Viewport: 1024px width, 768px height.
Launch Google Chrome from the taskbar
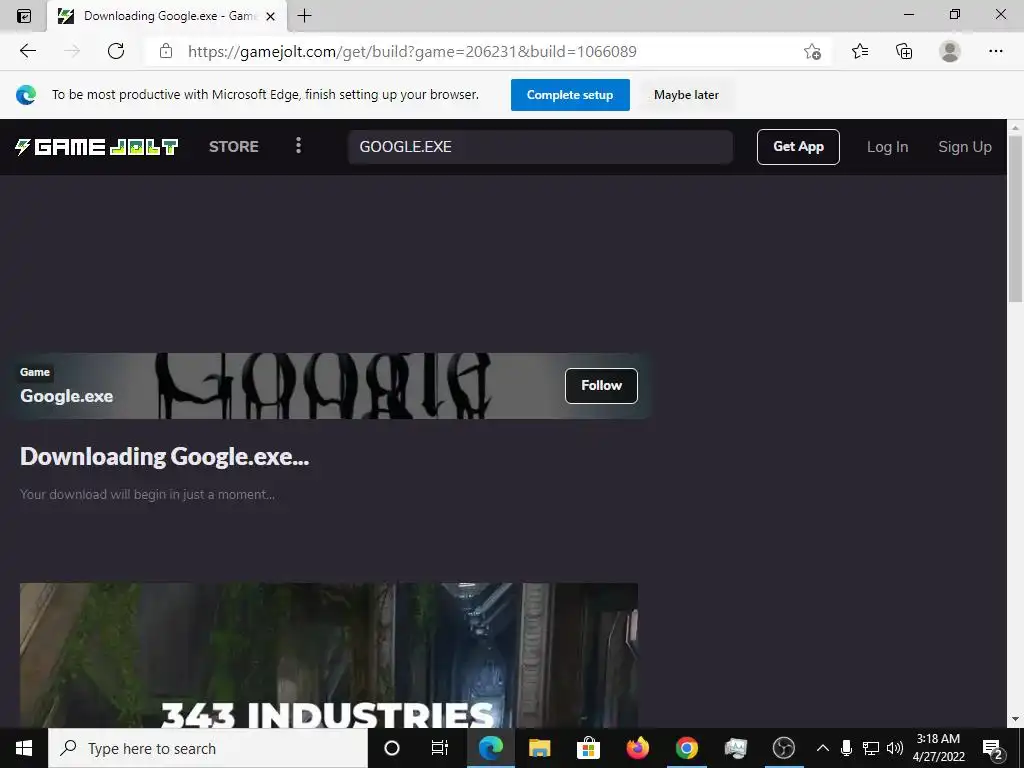[x=686, y=748]
